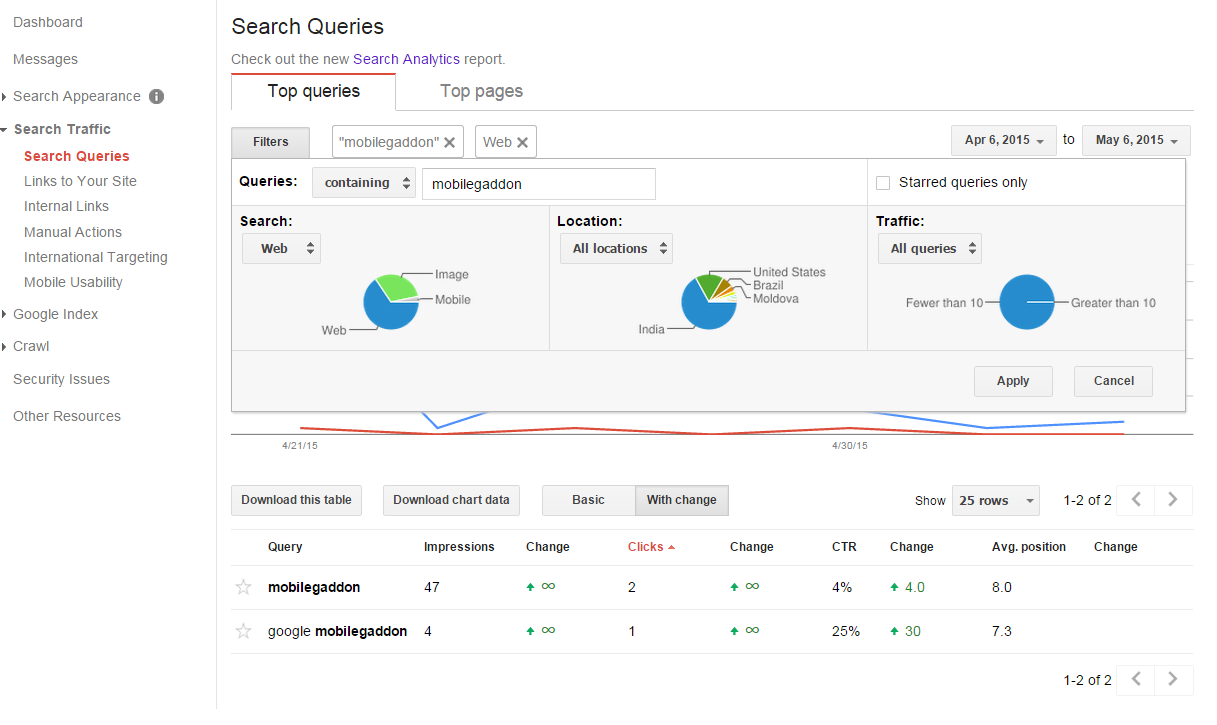Open Internal Links in the sidebar
This screenshot has height=725, width=1217.
click(66, 206)
